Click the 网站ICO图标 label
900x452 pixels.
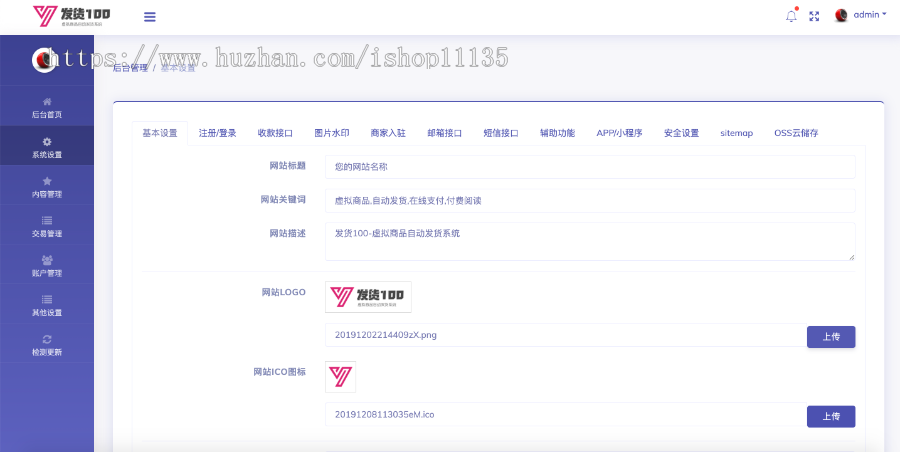click(x=280, y=372)
